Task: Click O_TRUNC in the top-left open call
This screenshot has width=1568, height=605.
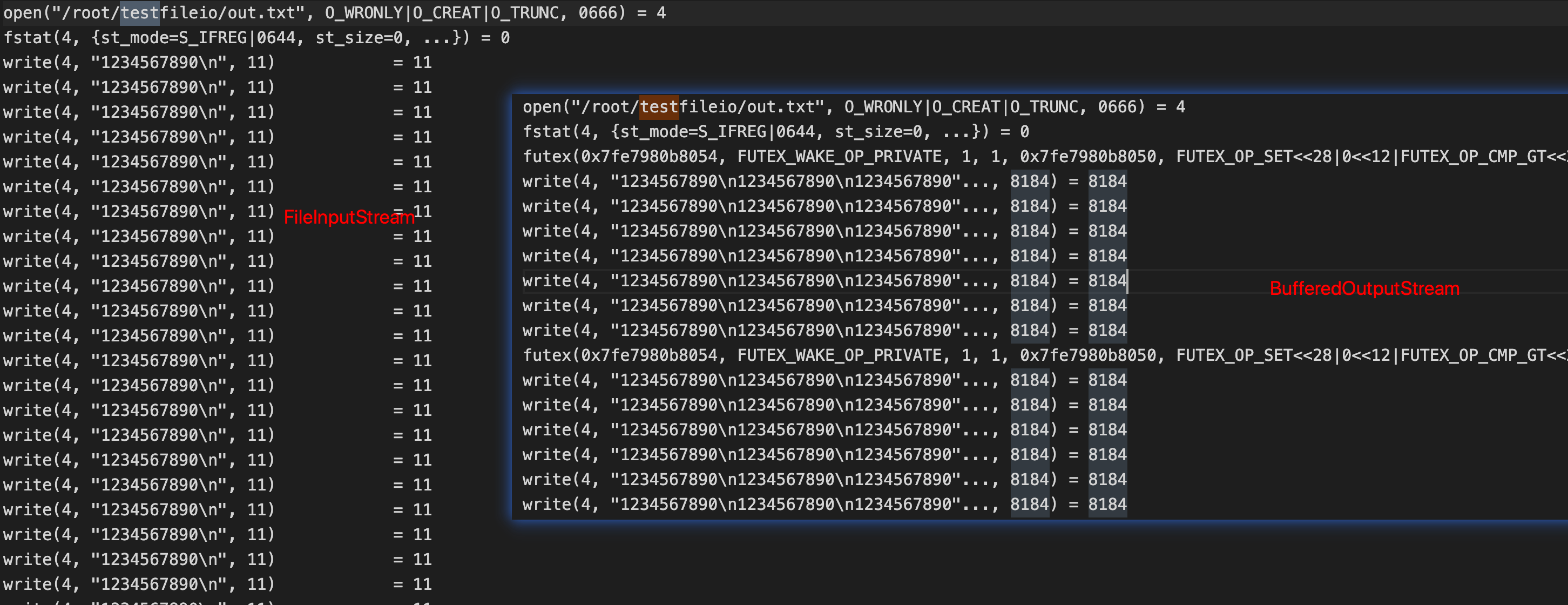Action: (x=525, y=13)
